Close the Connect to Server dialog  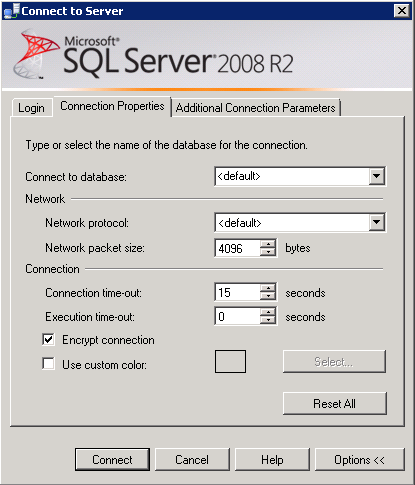402,11
